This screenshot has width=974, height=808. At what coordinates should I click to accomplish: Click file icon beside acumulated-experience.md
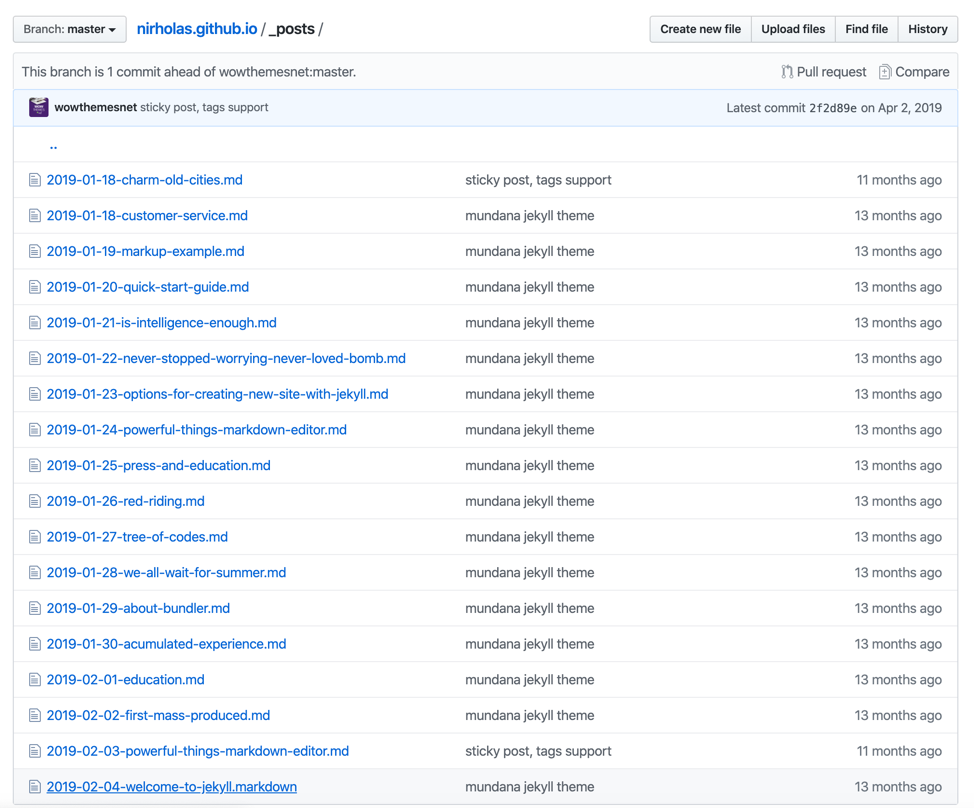tap(35, 644)
